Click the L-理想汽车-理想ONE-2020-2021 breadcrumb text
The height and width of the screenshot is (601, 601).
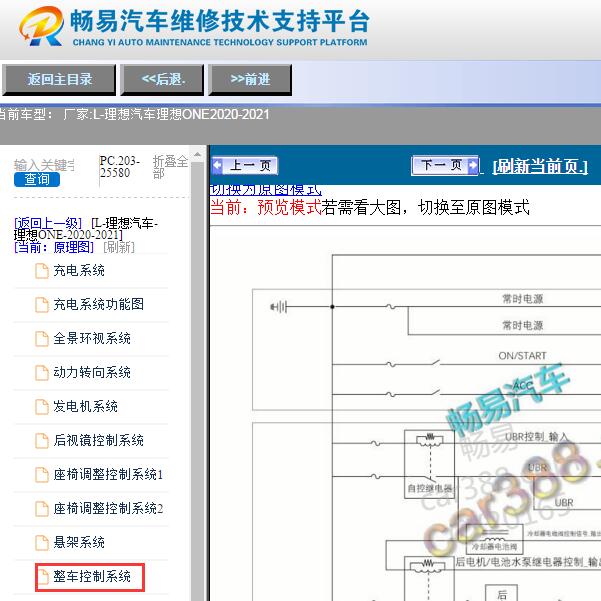coord(86,229)
